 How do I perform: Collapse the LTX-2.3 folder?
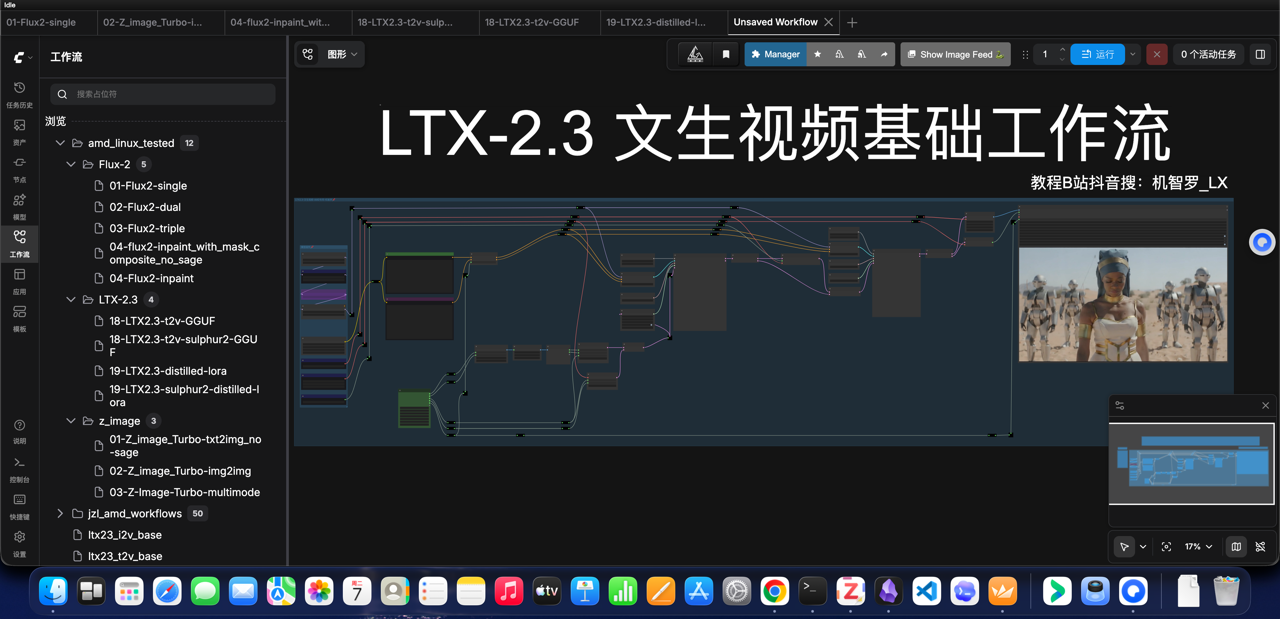tap(71, 299)
